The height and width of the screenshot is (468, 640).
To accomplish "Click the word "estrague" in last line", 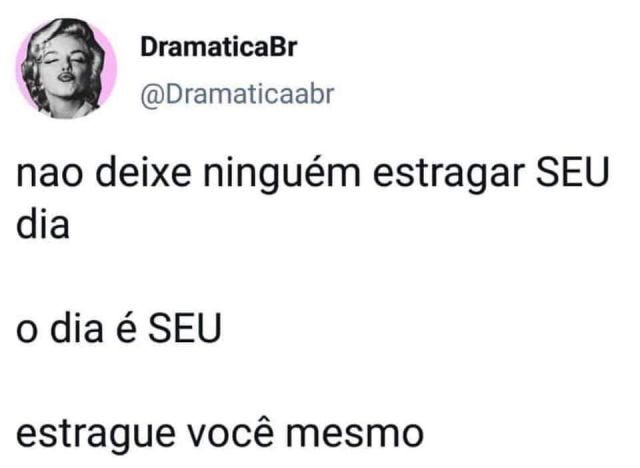I will (x=96, y=436).
